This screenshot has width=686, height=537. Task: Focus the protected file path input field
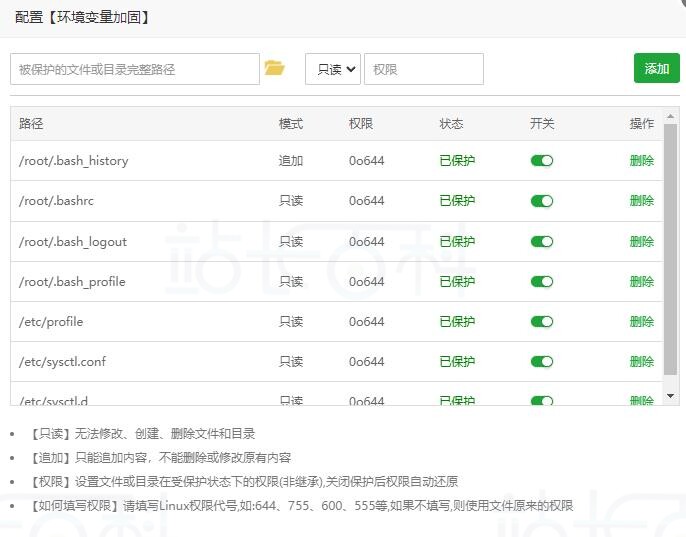(x=135, y=69)
